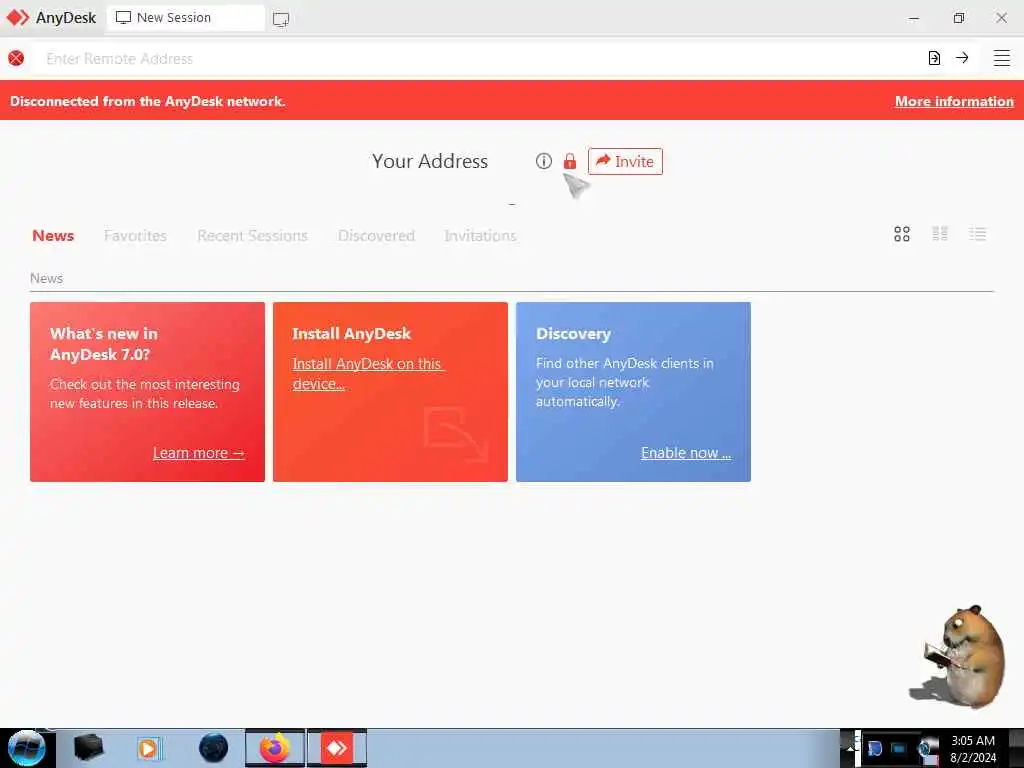This screenshot has width=1024, height=768.
Task: Click the Disconnected from the AnyDesk network message
Action: click(x=148, y=101)
